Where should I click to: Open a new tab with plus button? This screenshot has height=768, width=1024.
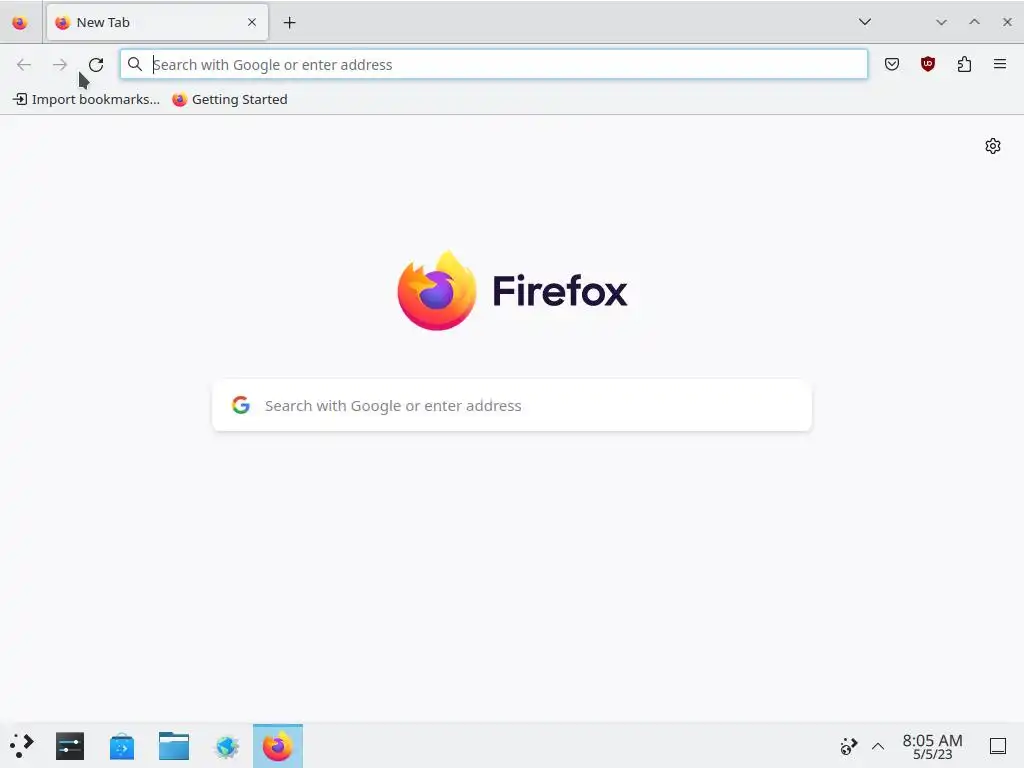click(289, 23)
